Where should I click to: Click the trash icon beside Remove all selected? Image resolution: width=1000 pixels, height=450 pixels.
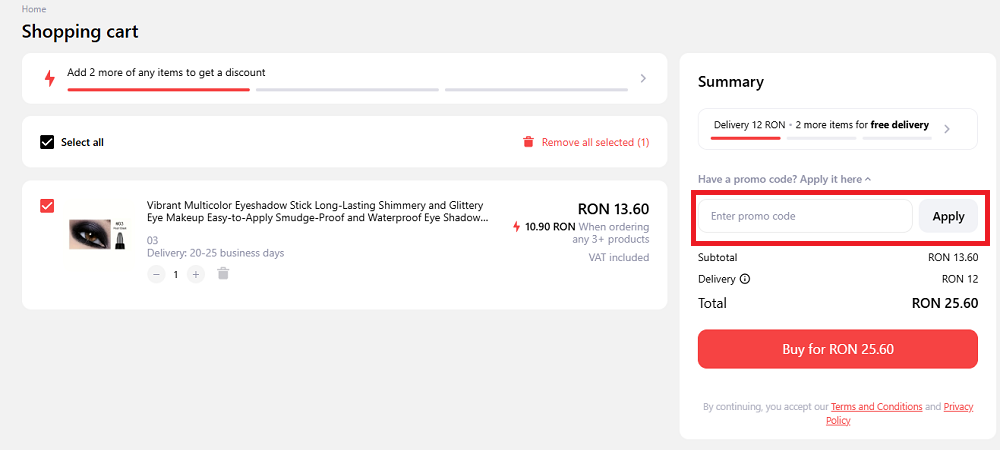coord(528,142)
